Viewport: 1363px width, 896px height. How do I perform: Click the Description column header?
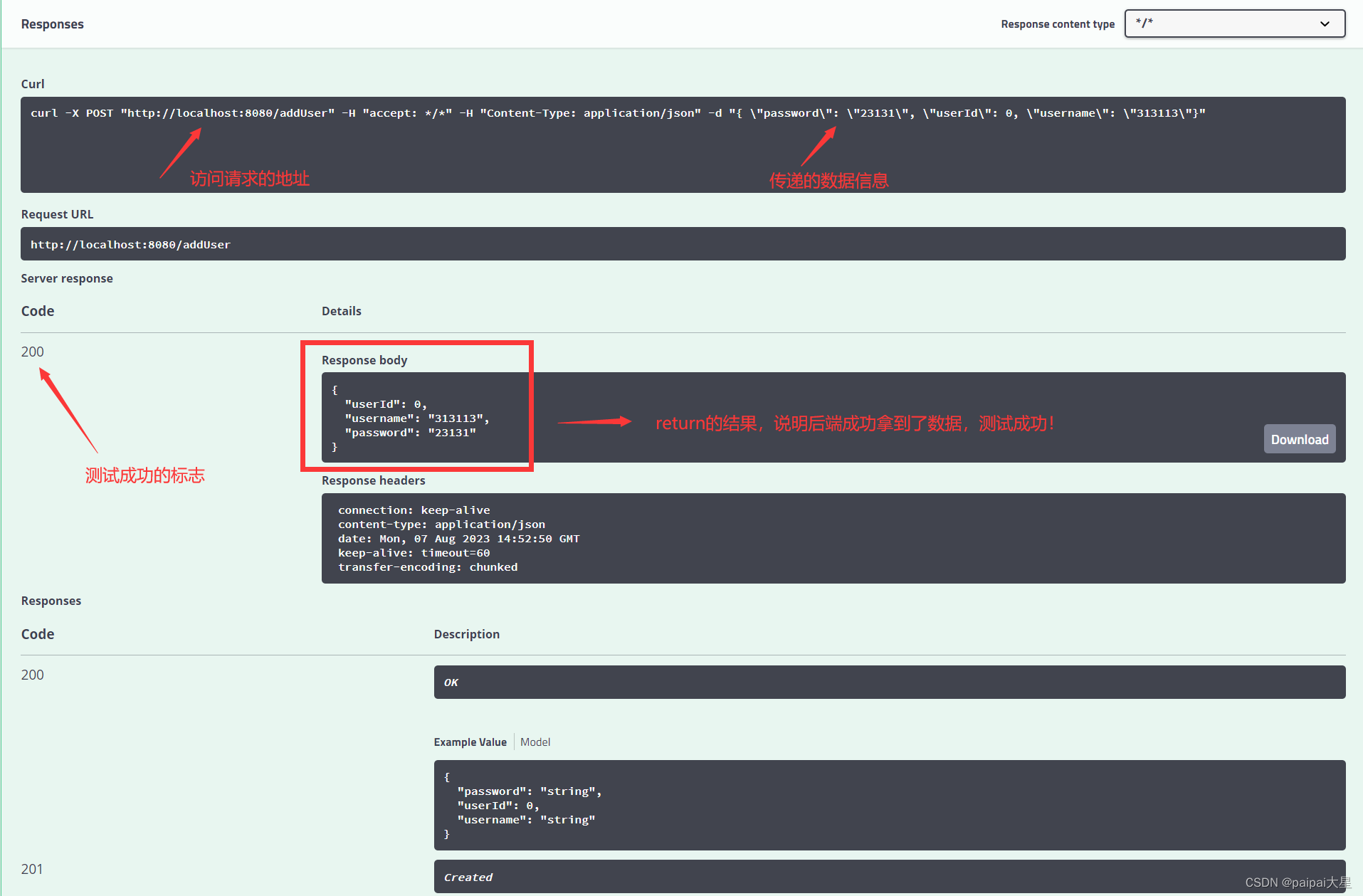(466, 634)
